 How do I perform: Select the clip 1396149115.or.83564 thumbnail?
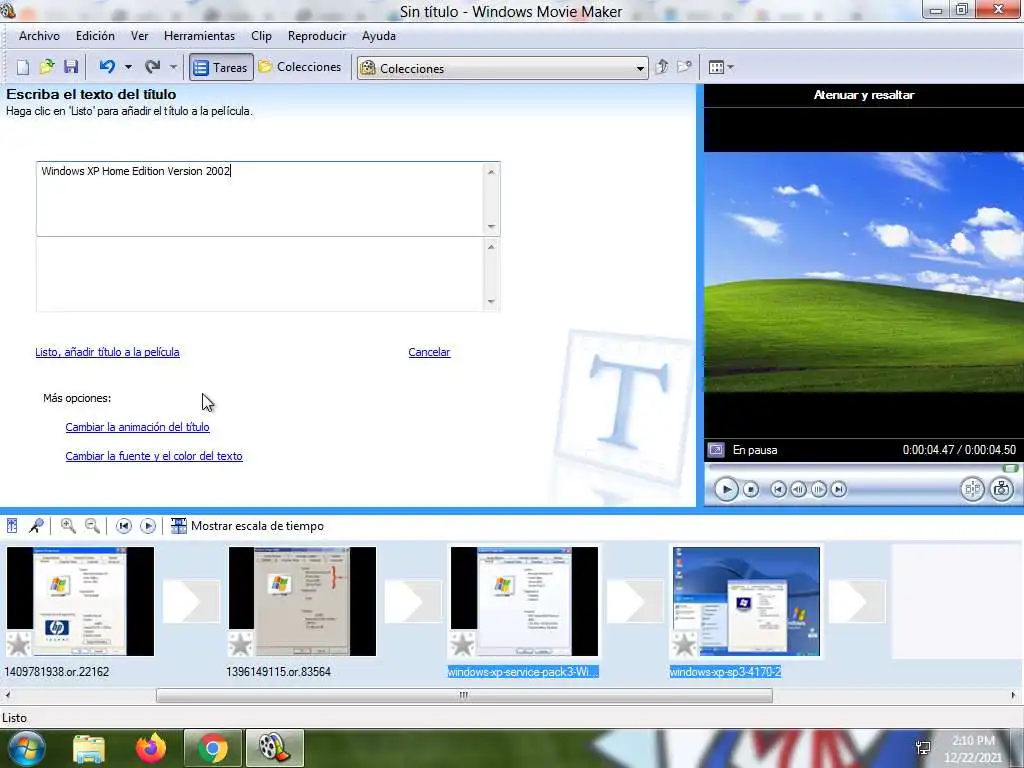click(302, 601)
